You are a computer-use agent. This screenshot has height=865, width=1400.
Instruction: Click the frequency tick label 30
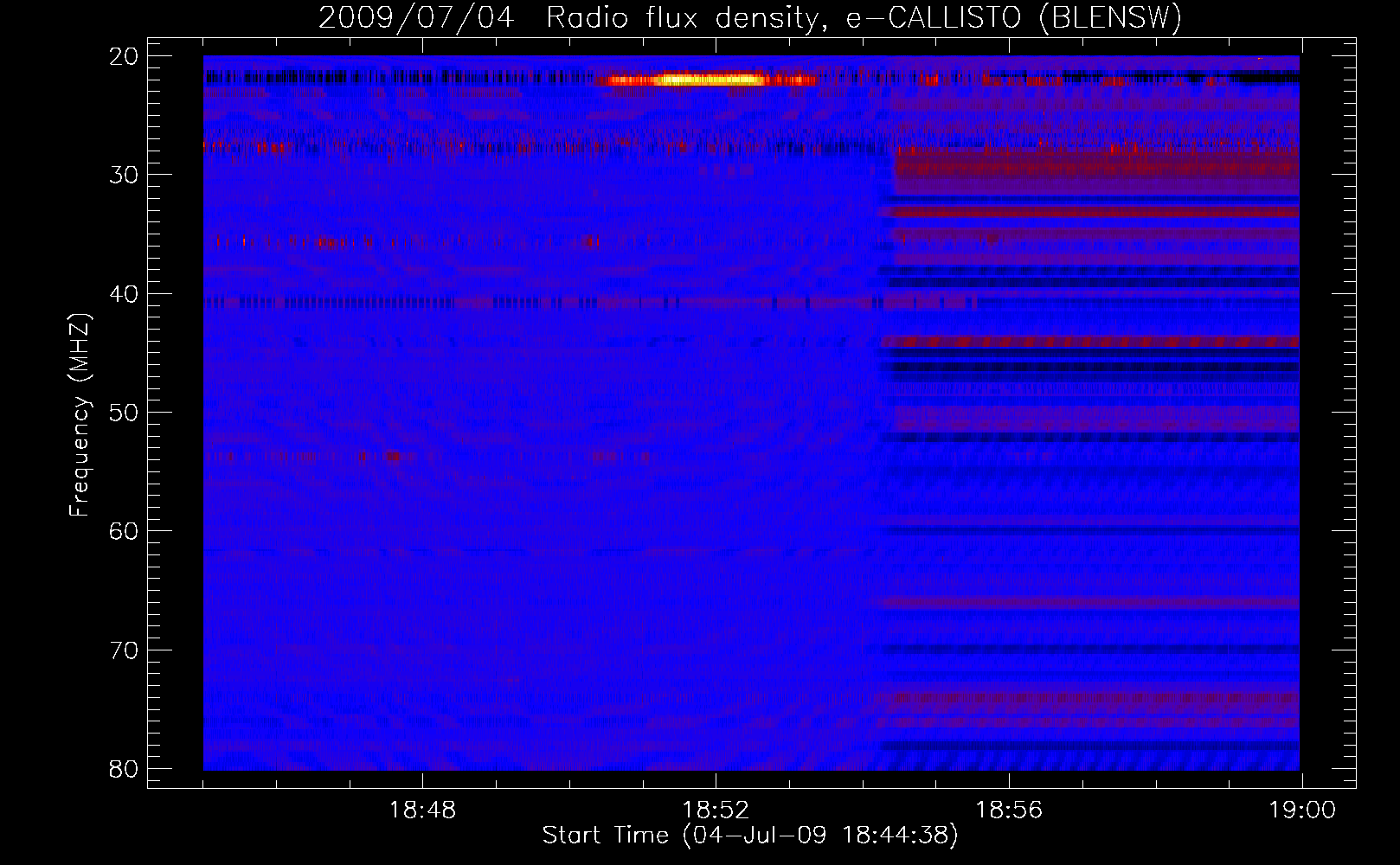[x=124, y=175]
